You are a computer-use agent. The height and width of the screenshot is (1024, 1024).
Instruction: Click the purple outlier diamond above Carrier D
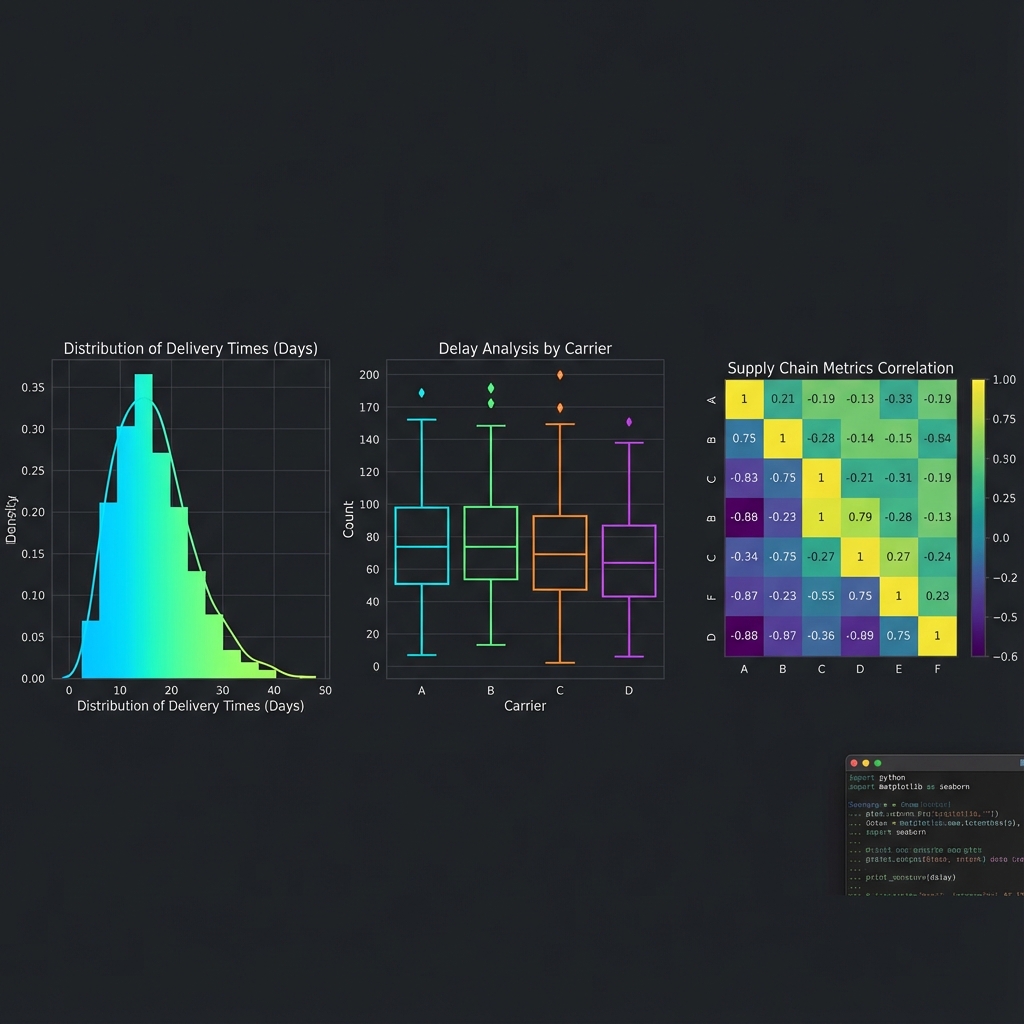(628, 423)
